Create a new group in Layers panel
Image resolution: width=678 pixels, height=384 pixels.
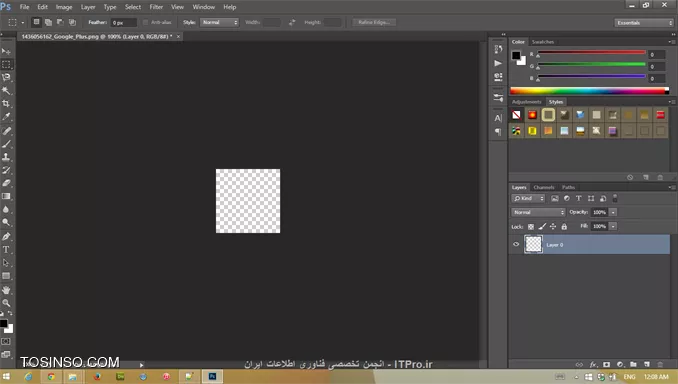pos(633,365)
